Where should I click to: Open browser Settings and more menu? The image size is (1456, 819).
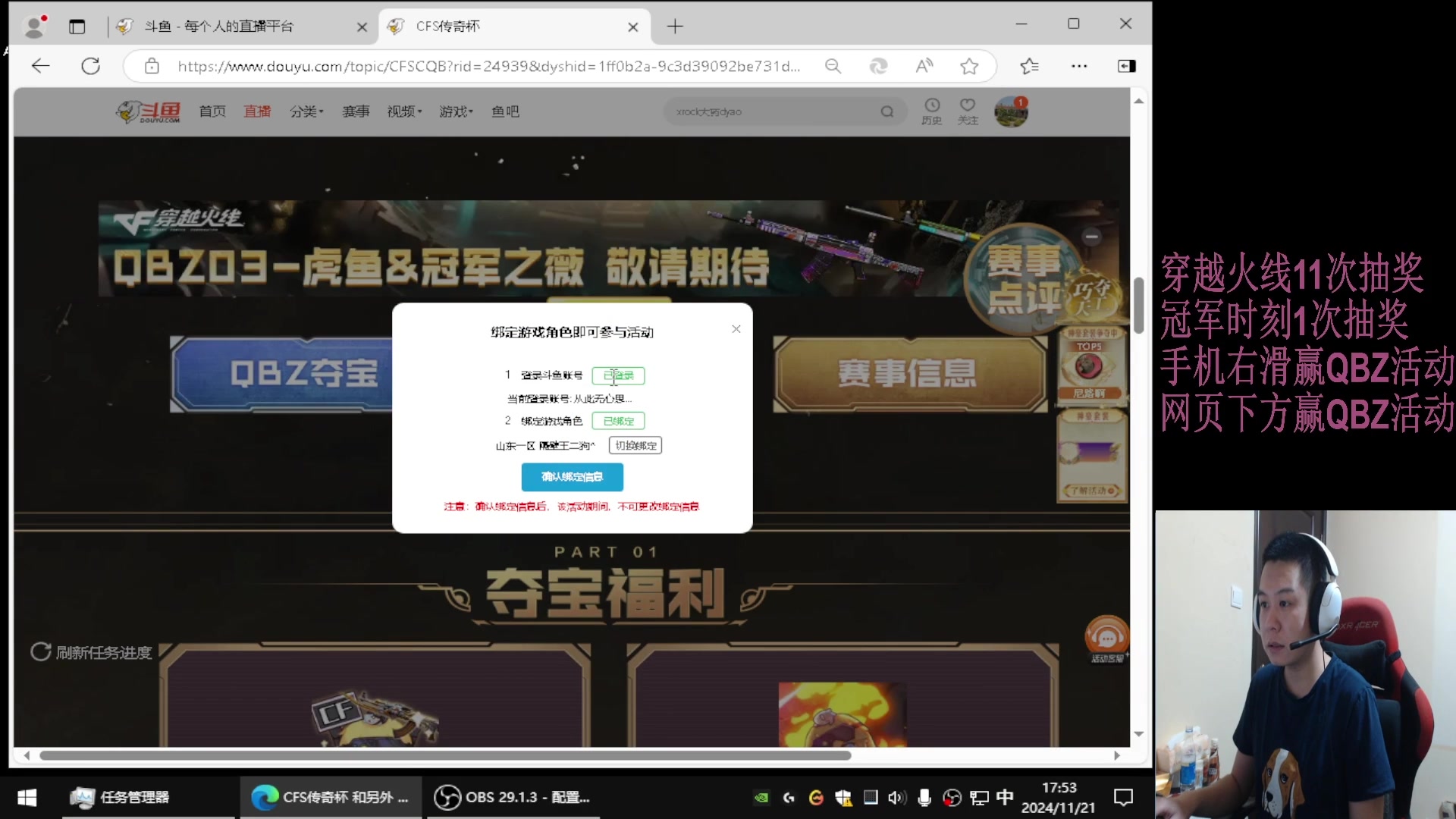pos(1079,66)
